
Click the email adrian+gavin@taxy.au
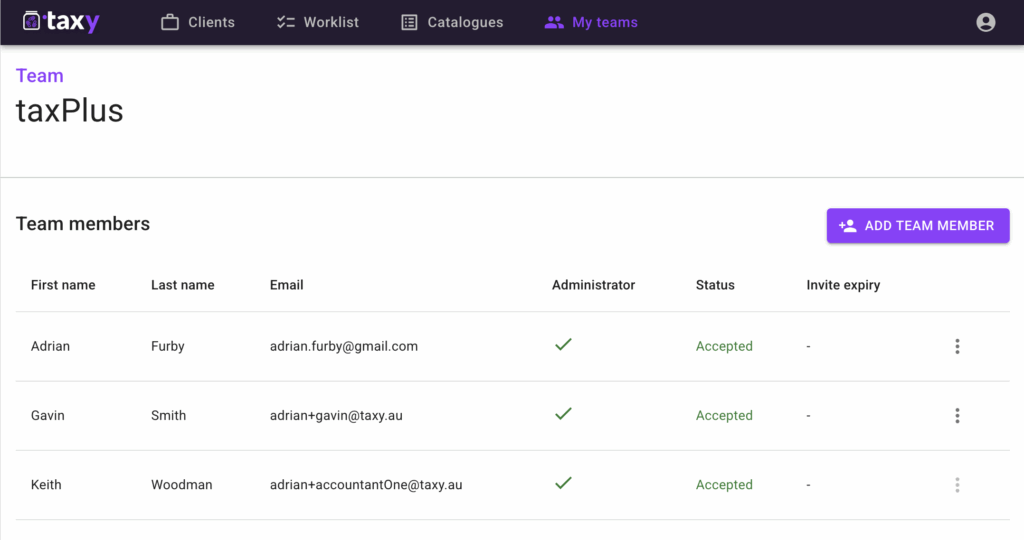tap(336, 415)
